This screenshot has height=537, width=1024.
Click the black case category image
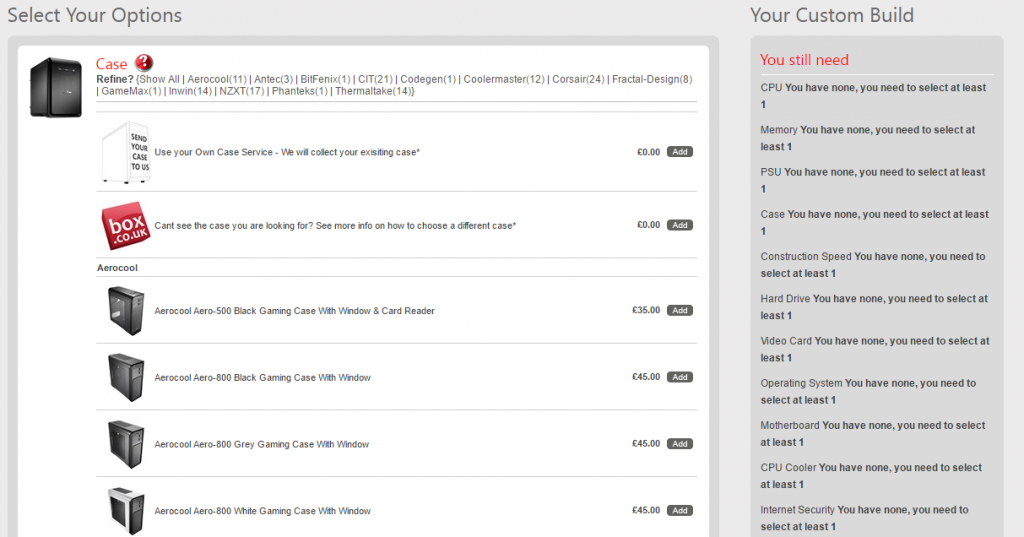[x=56, y=87]
